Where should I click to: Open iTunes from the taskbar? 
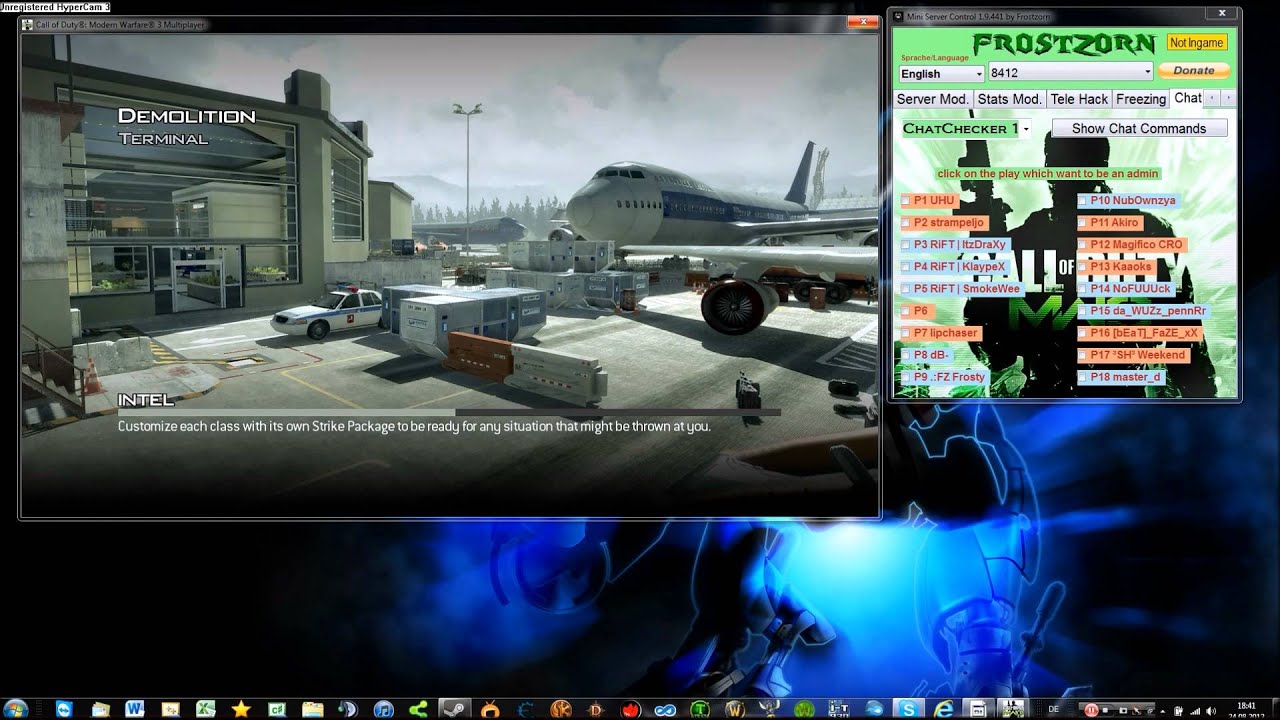tap(383, 709)
